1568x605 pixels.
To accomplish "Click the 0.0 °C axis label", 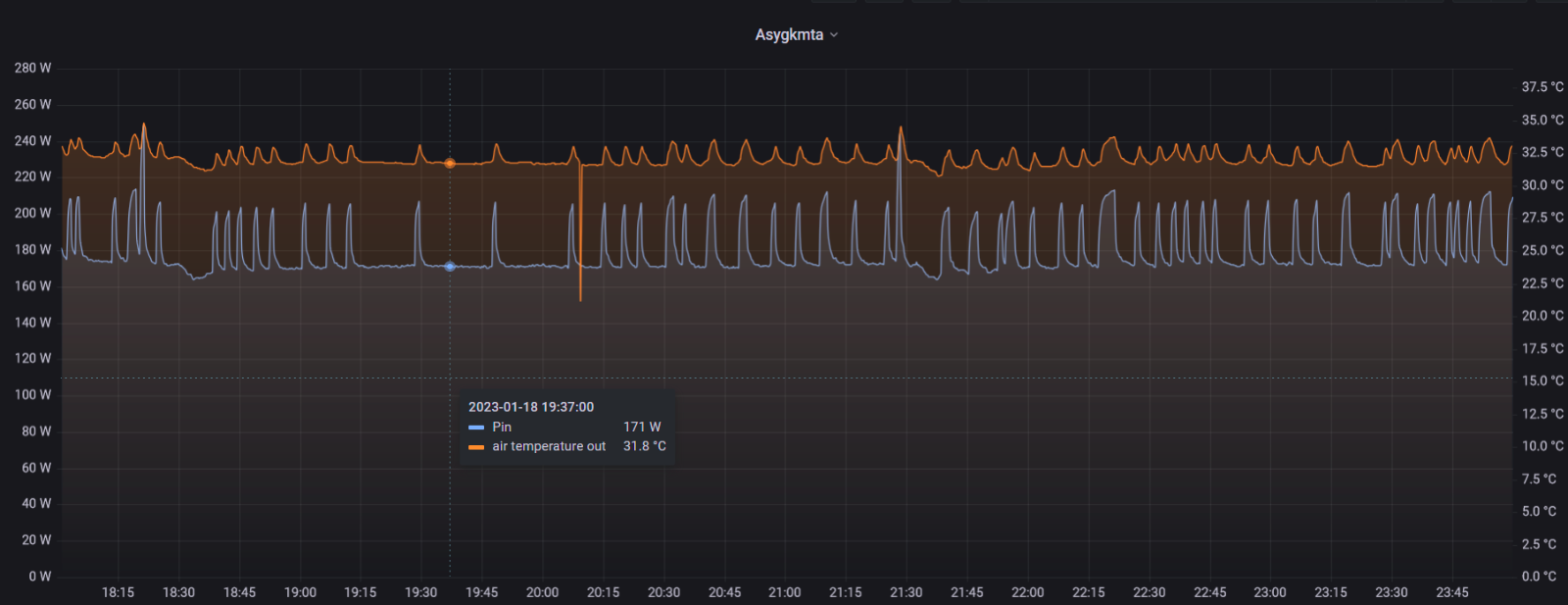I will tap(1539, 576).
